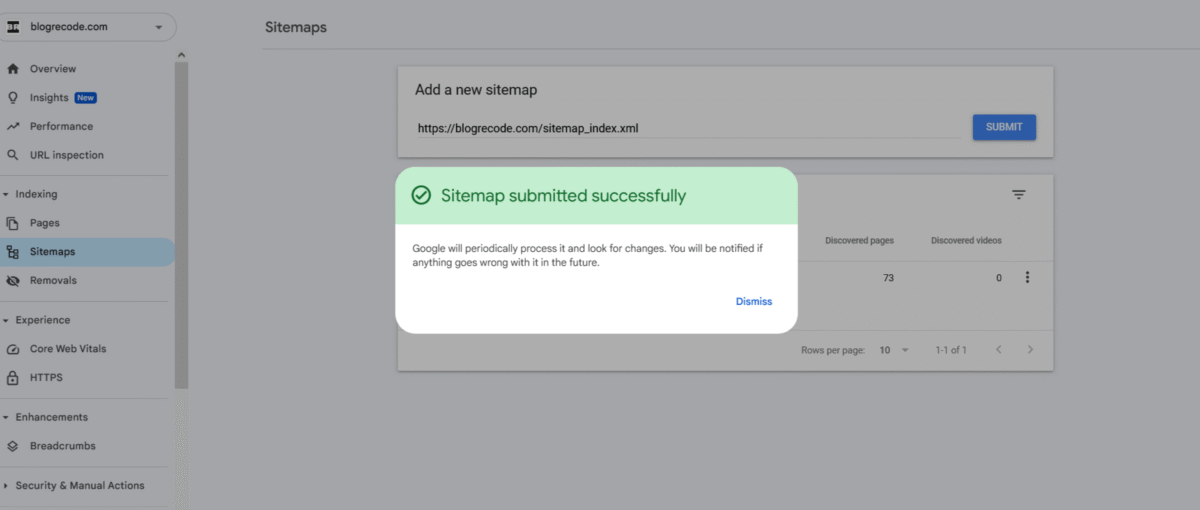Click the filter icon above sitemaps table
Viewport: 1200px width, 510px height.
tap(1018, 195)
